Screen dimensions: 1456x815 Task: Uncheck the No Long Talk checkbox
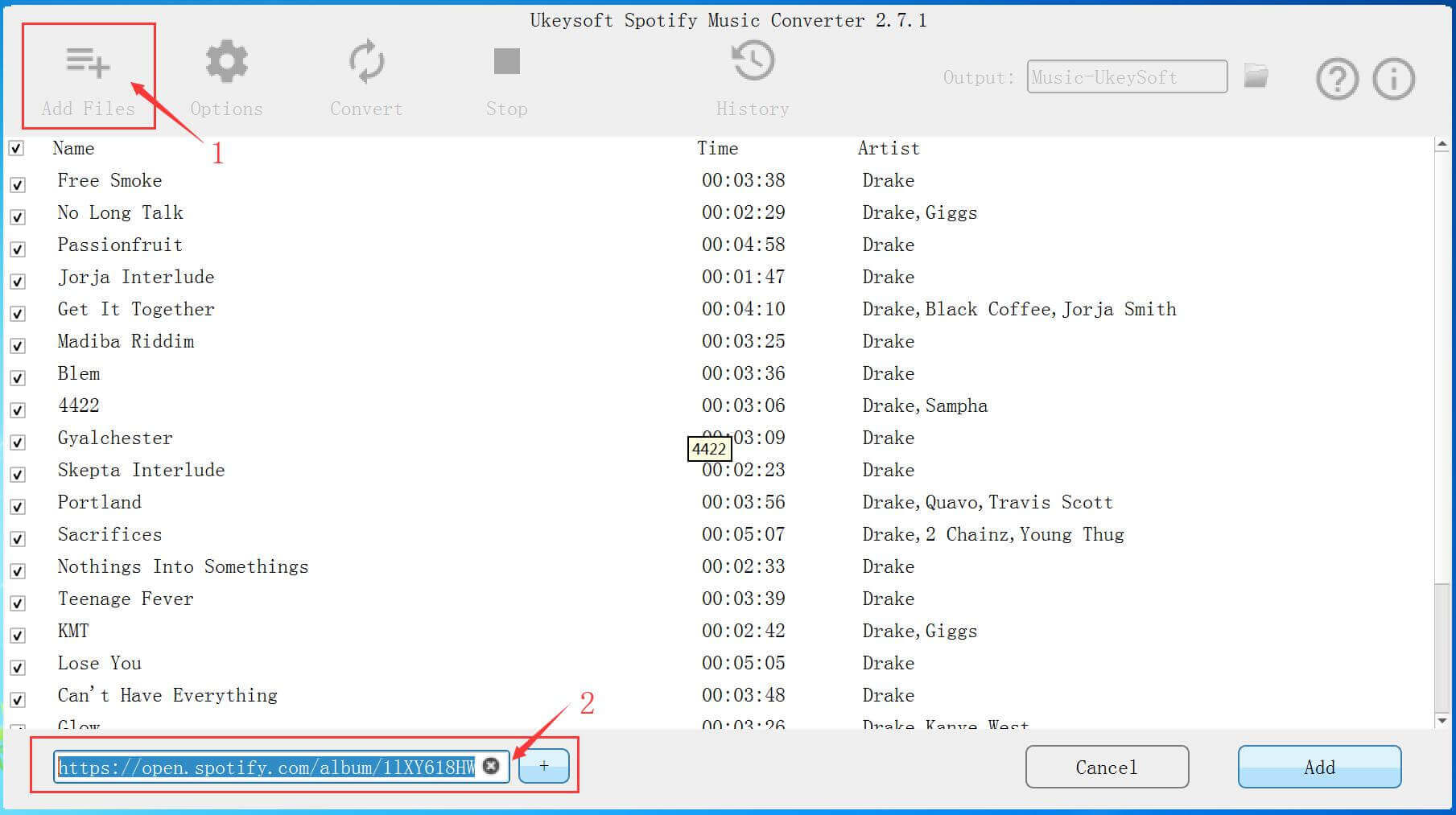pyautogui.click(x=17, y=217)
